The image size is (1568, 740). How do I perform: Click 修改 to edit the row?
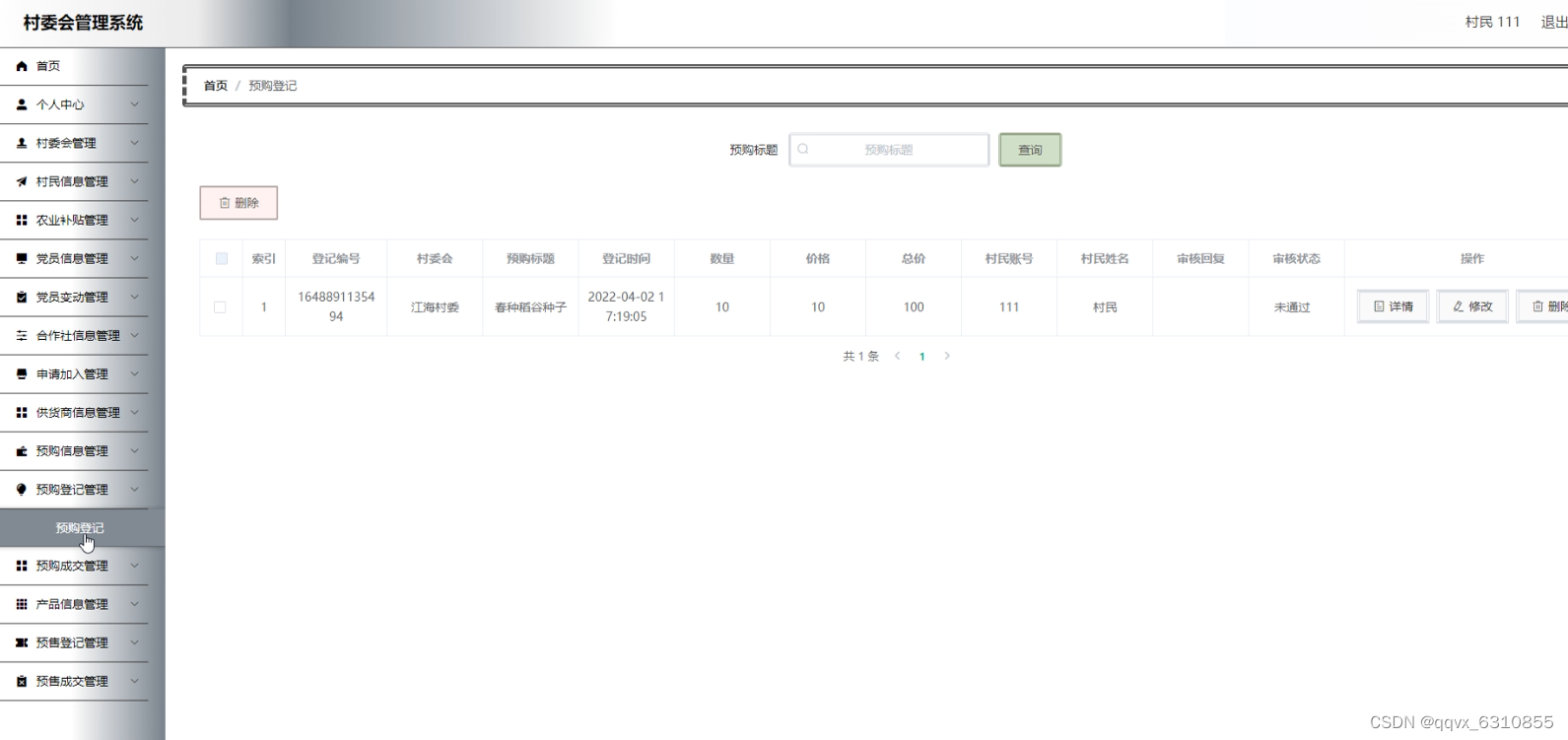click(1472, 306)
